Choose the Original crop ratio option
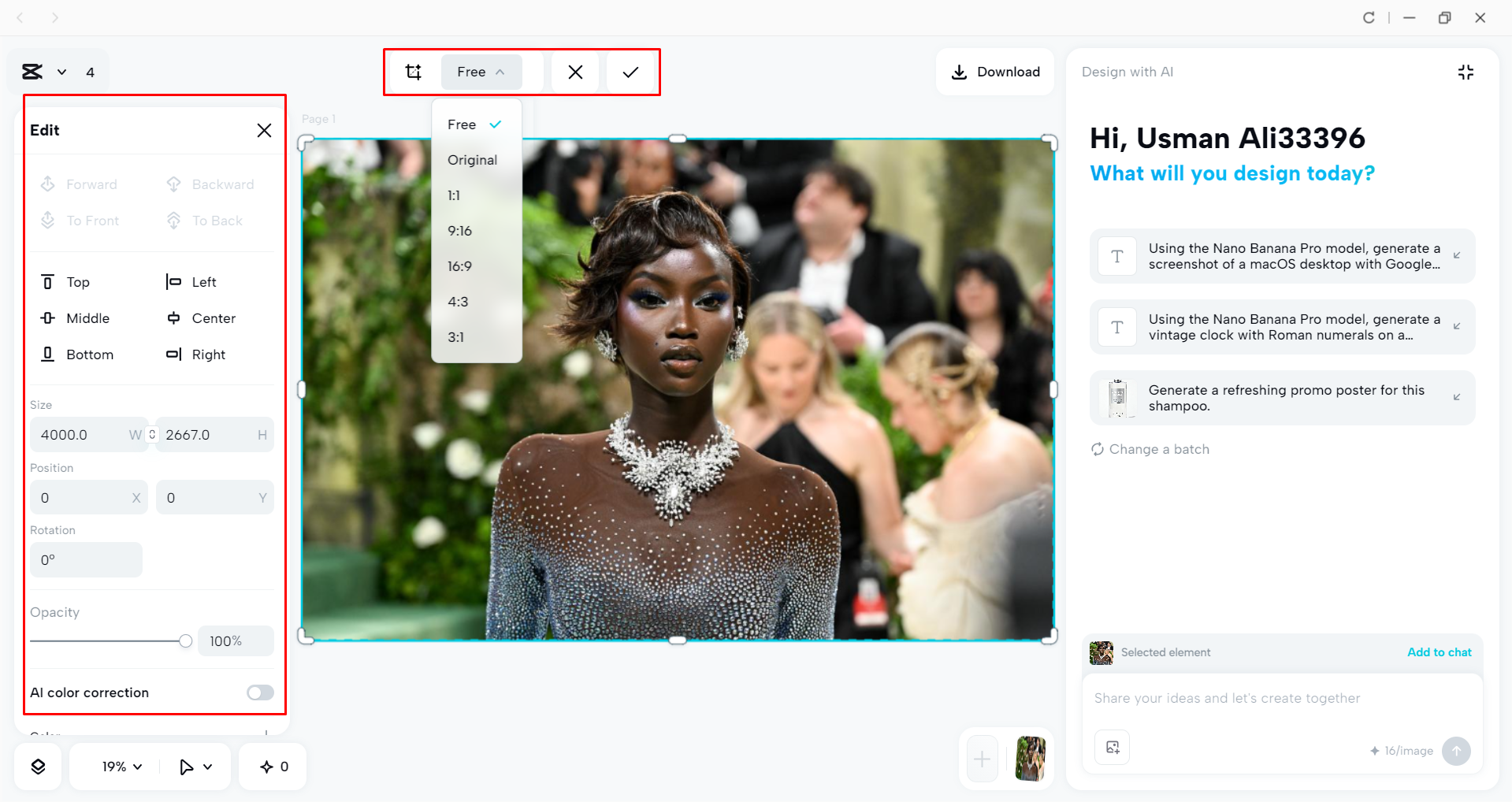The image size is (1512, 802). click(477, 160)
